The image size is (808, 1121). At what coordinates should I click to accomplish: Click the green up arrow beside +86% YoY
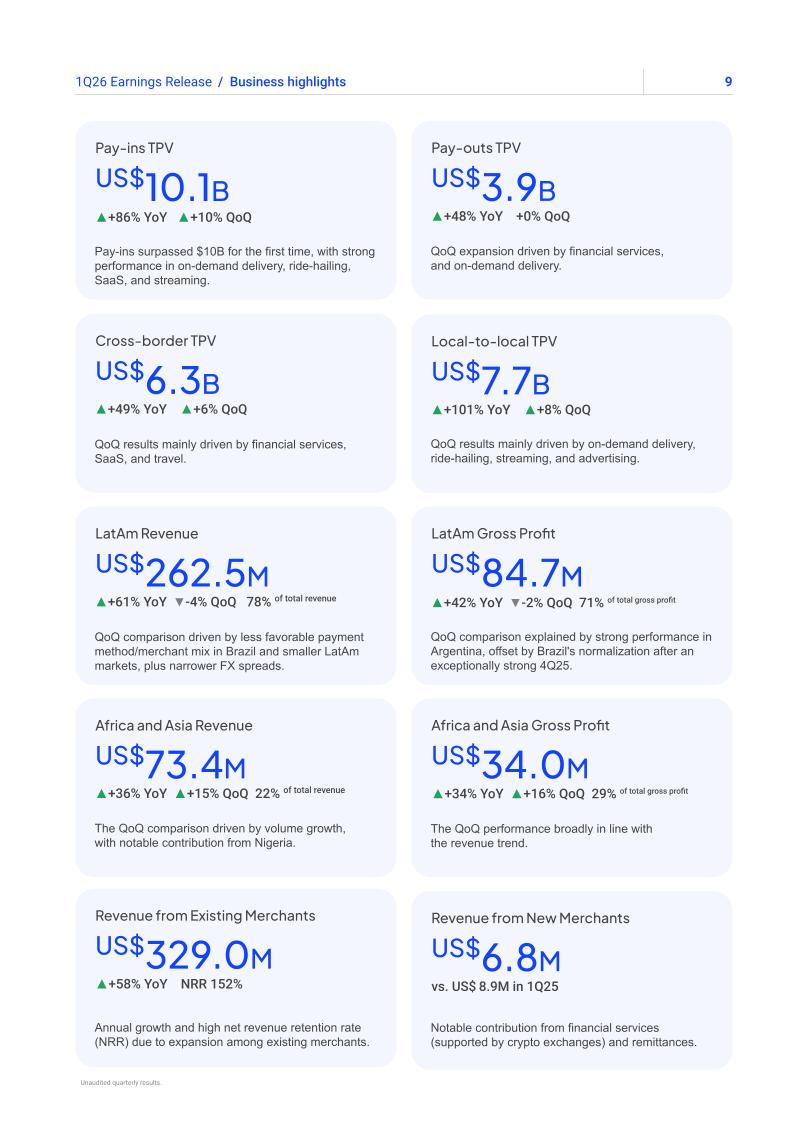click(101, 217)
